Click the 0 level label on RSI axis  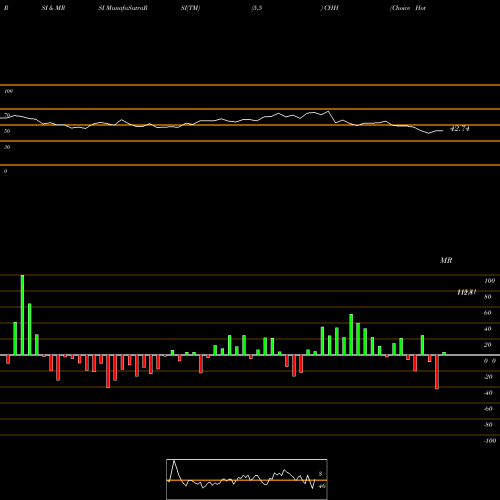(5, 171)
